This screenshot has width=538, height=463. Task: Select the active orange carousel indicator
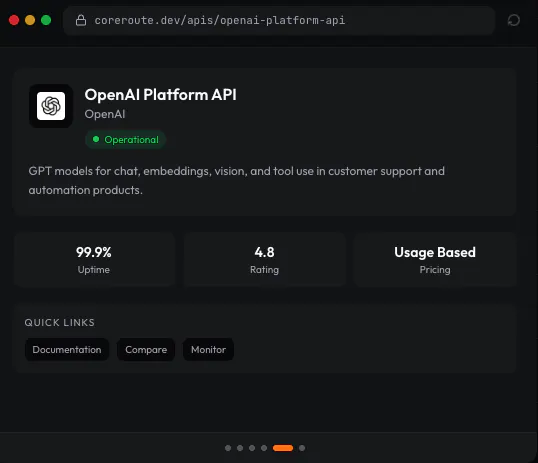click(283, 448)
